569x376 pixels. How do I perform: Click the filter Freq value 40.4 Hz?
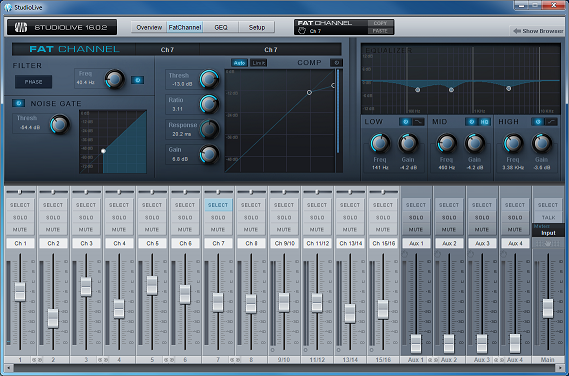pyautogui.click(x=85, y=82)
